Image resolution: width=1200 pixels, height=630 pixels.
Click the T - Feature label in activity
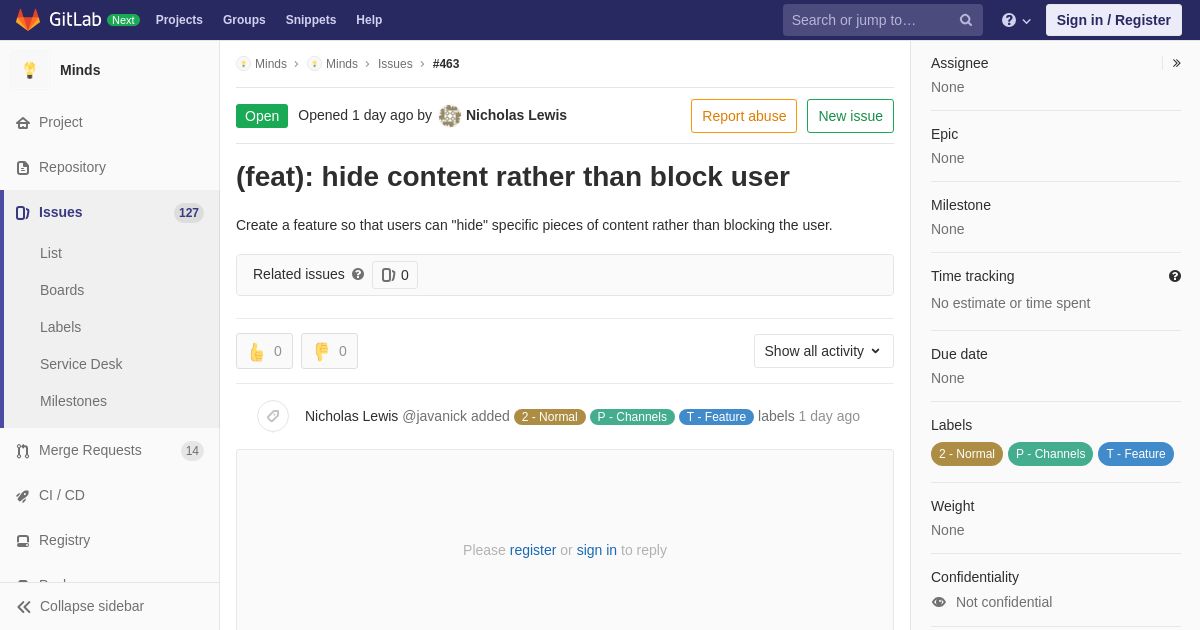click(716, 417)
